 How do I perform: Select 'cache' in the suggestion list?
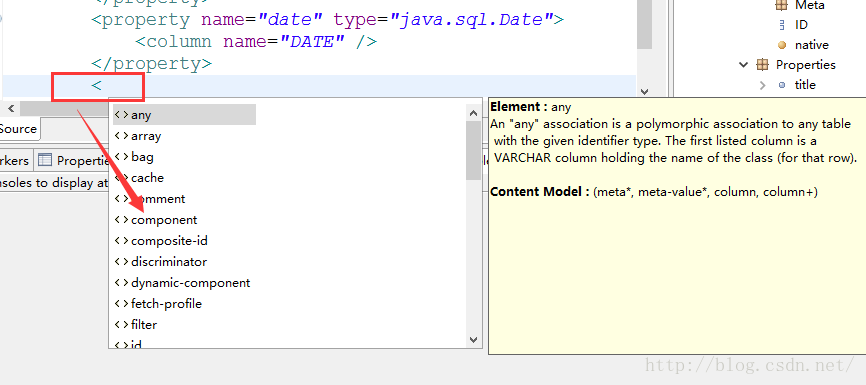[147, 178]
